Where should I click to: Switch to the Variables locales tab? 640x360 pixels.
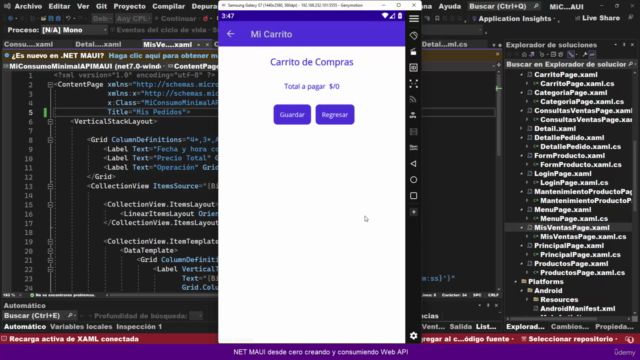click(81, 327)
